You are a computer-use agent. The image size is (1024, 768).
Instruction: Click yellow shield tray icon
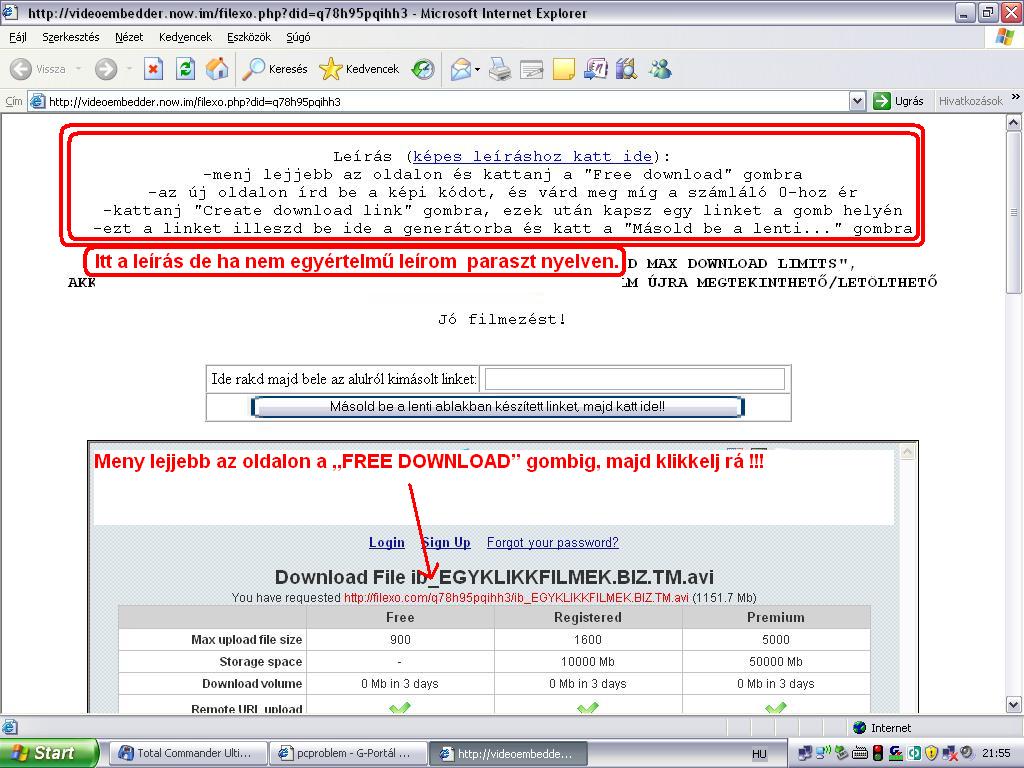coord(931,753)
